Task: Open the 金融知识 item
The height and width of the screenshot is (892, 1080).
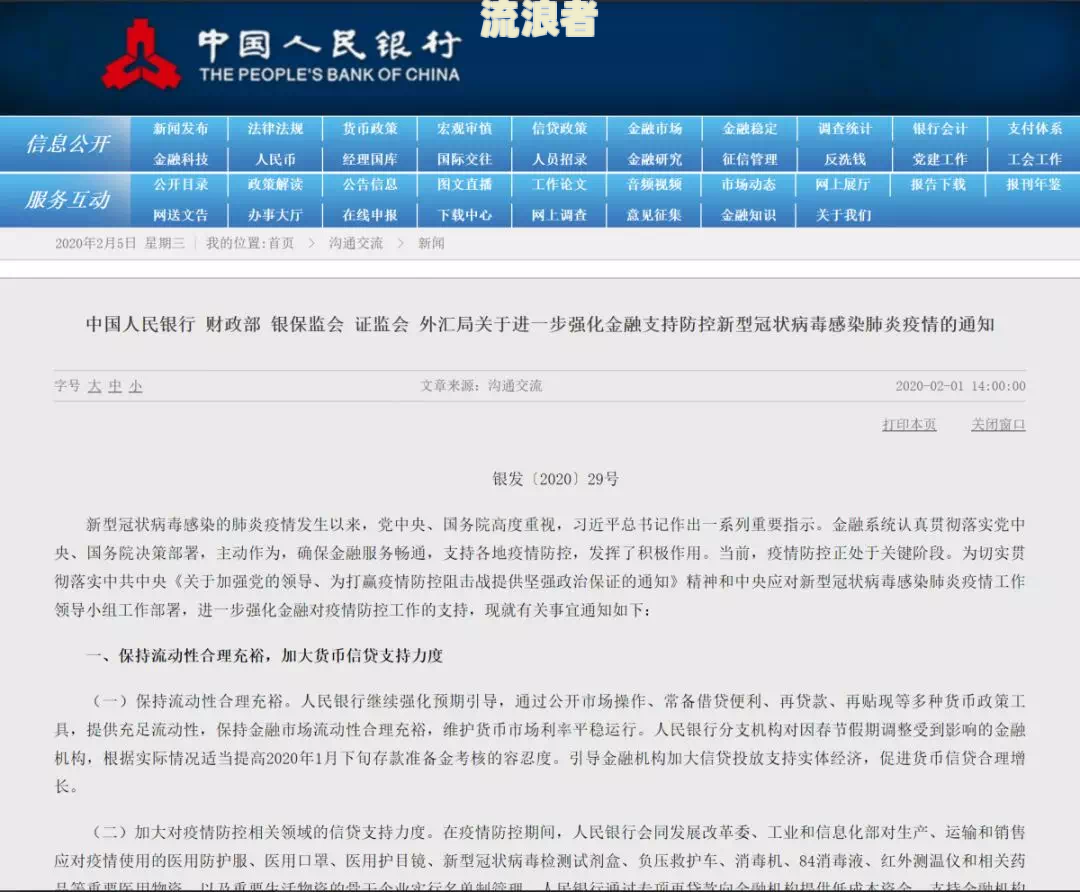Action: pyautogui.click(x=749, y=215)
